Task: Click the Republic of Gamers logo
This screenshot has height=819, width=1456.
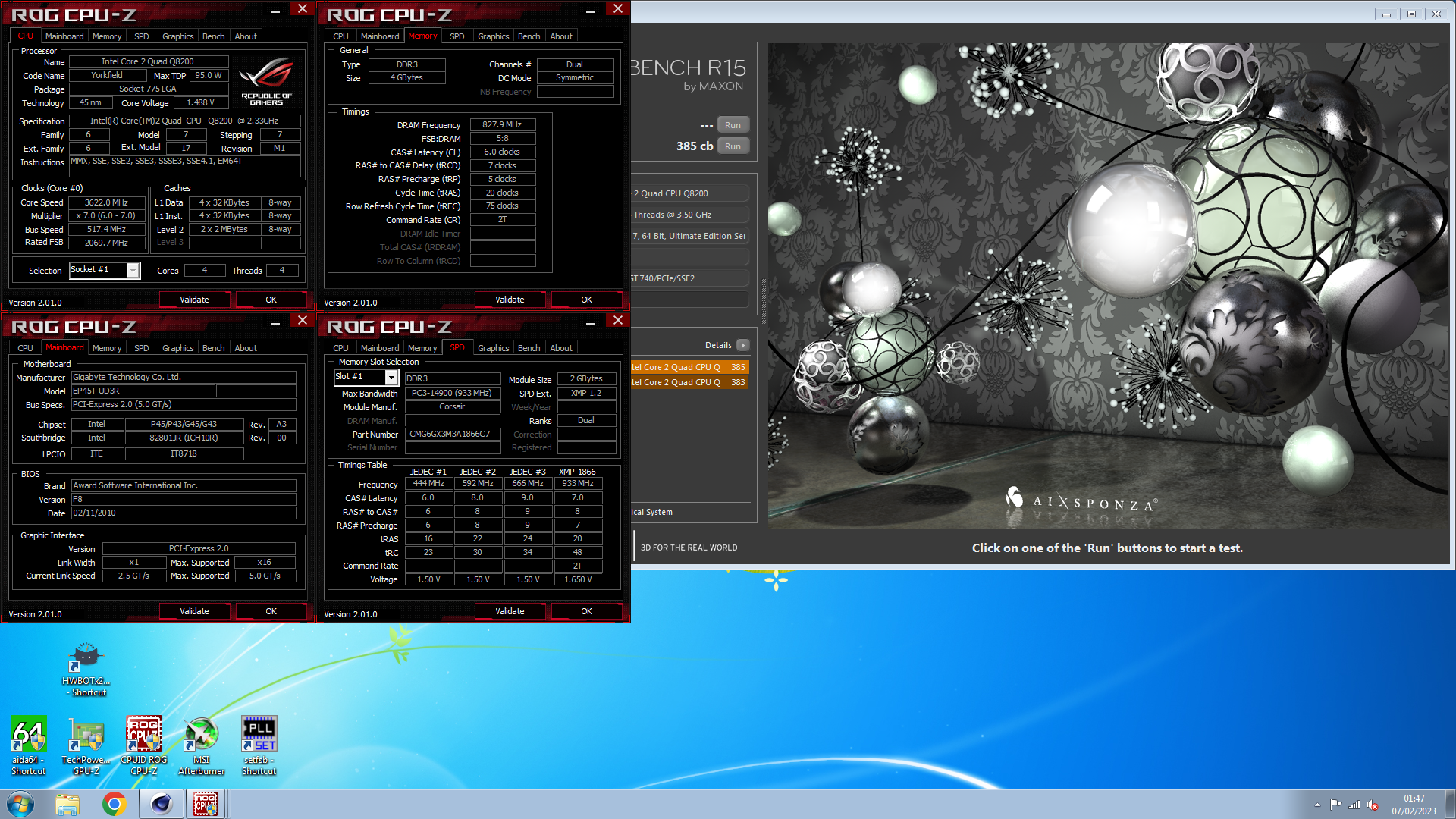Action: pos(266,81)
